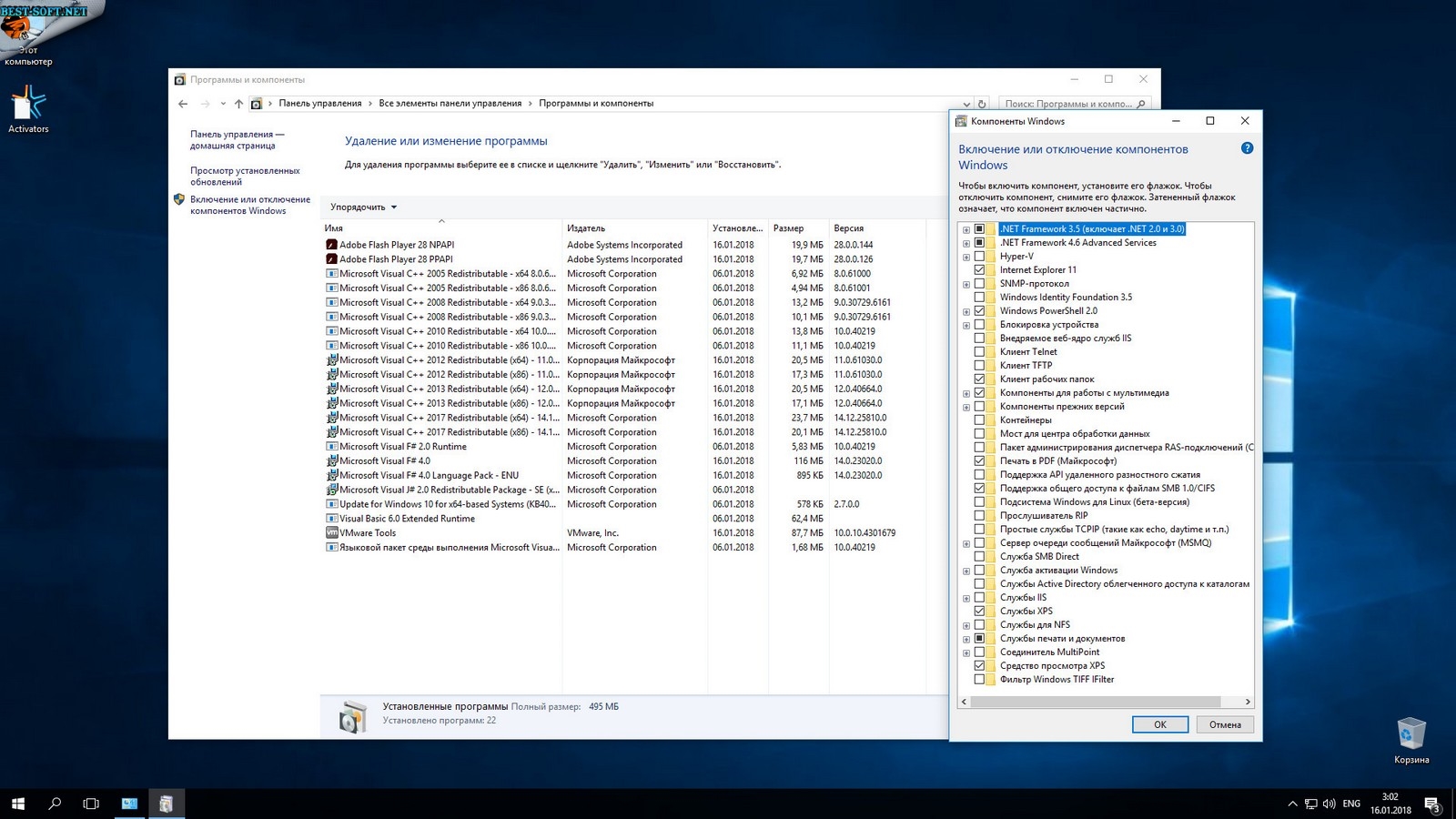
Task: Uncheck Internet Explorer 11 component
Action: pyautogui.click(x=979, y=270)
